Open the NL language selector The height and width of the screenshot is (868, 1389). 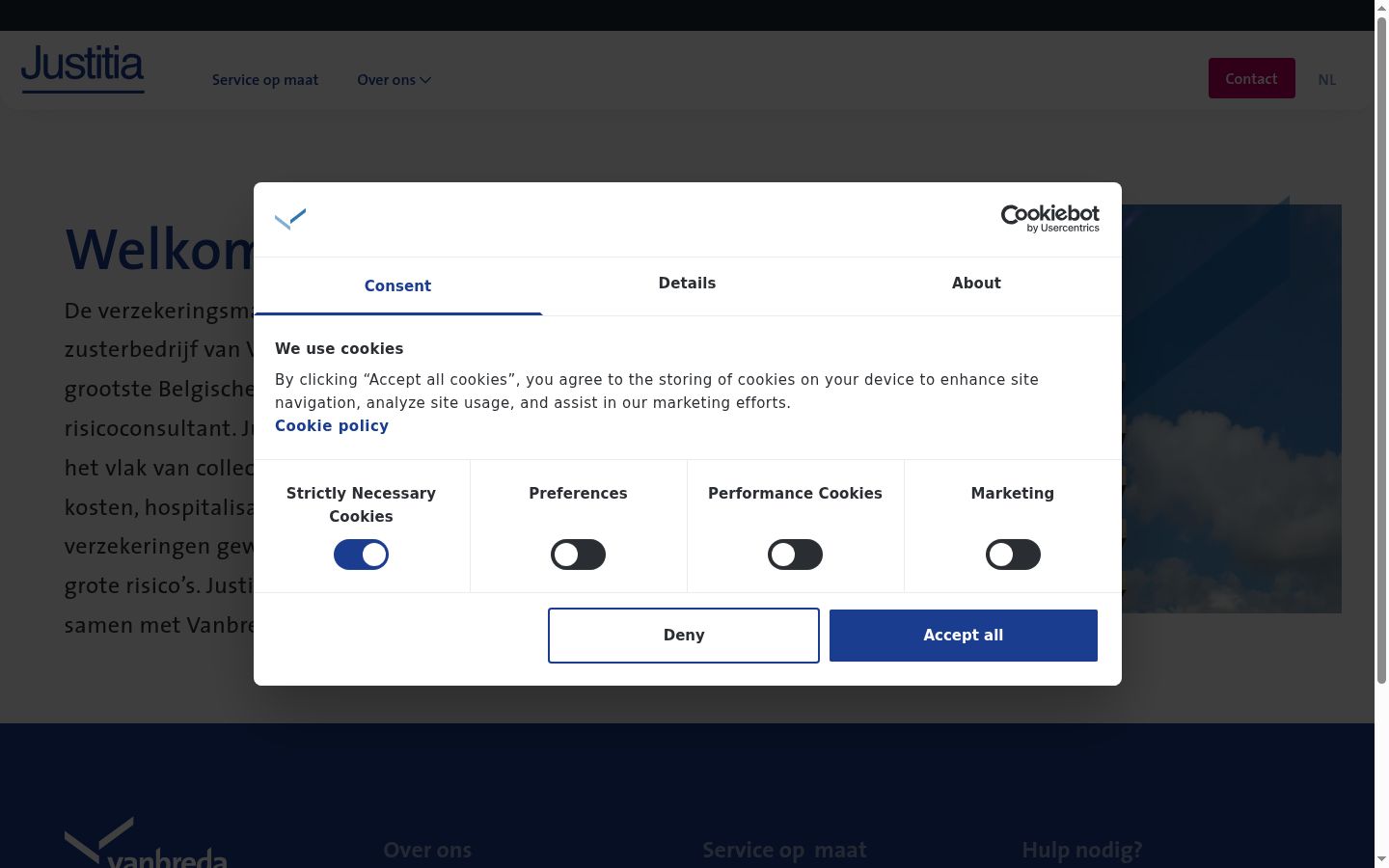[x=1327, y=80]
